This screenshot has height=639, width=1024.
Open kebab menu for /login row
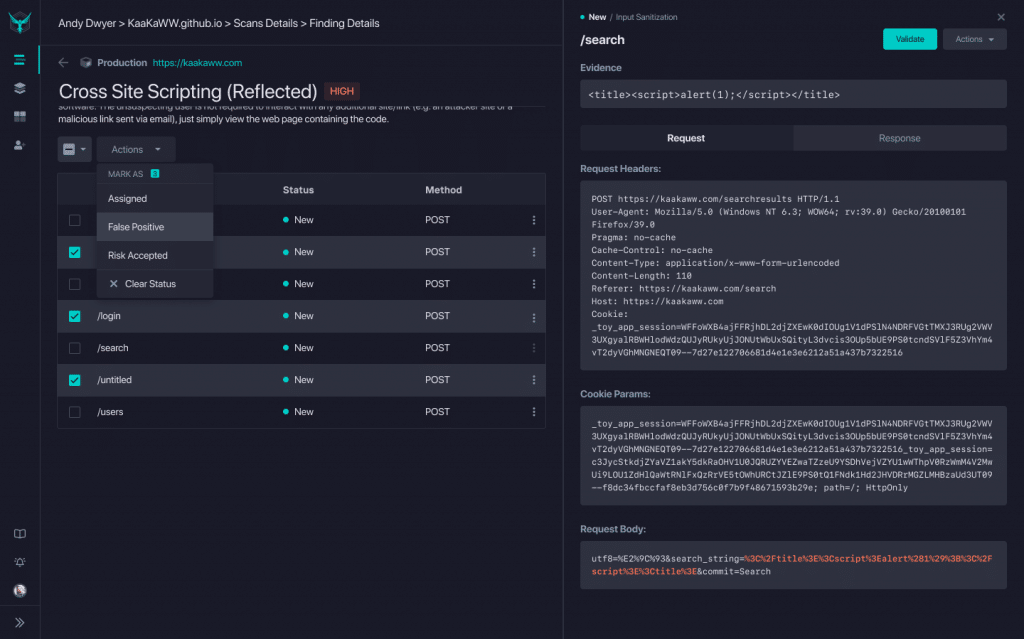(x=534, y=318)
